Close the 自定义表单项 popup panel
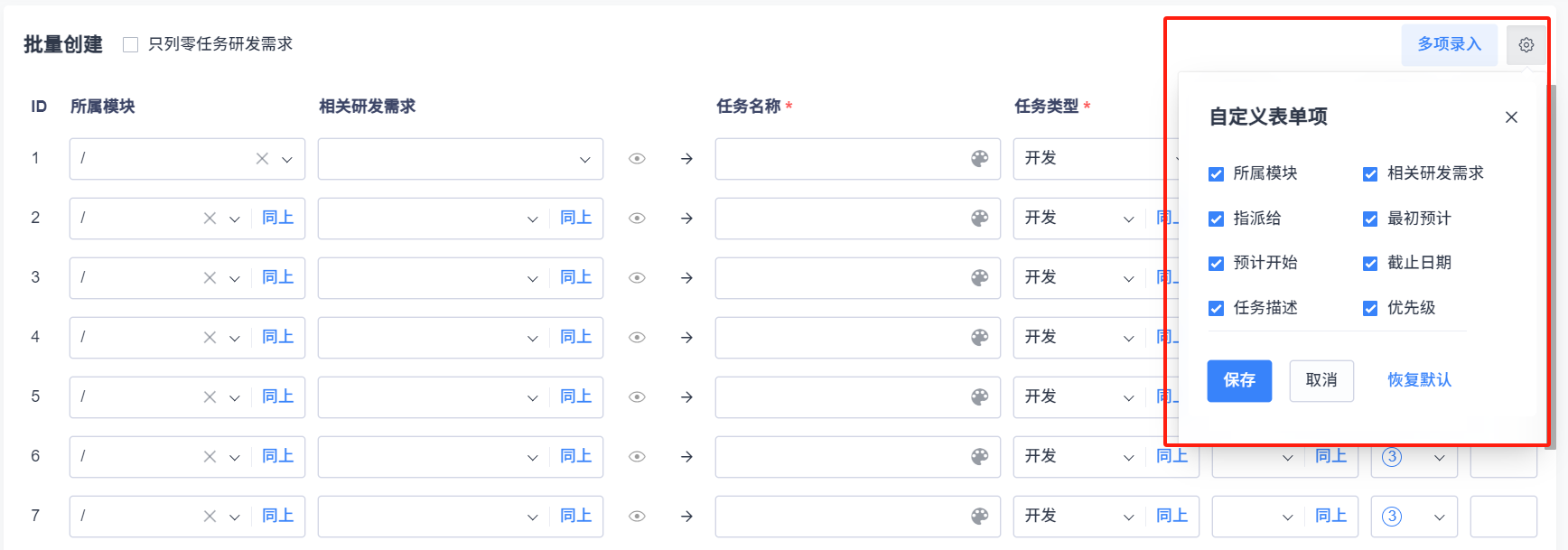1568x550 pixels. point(1511,117)
